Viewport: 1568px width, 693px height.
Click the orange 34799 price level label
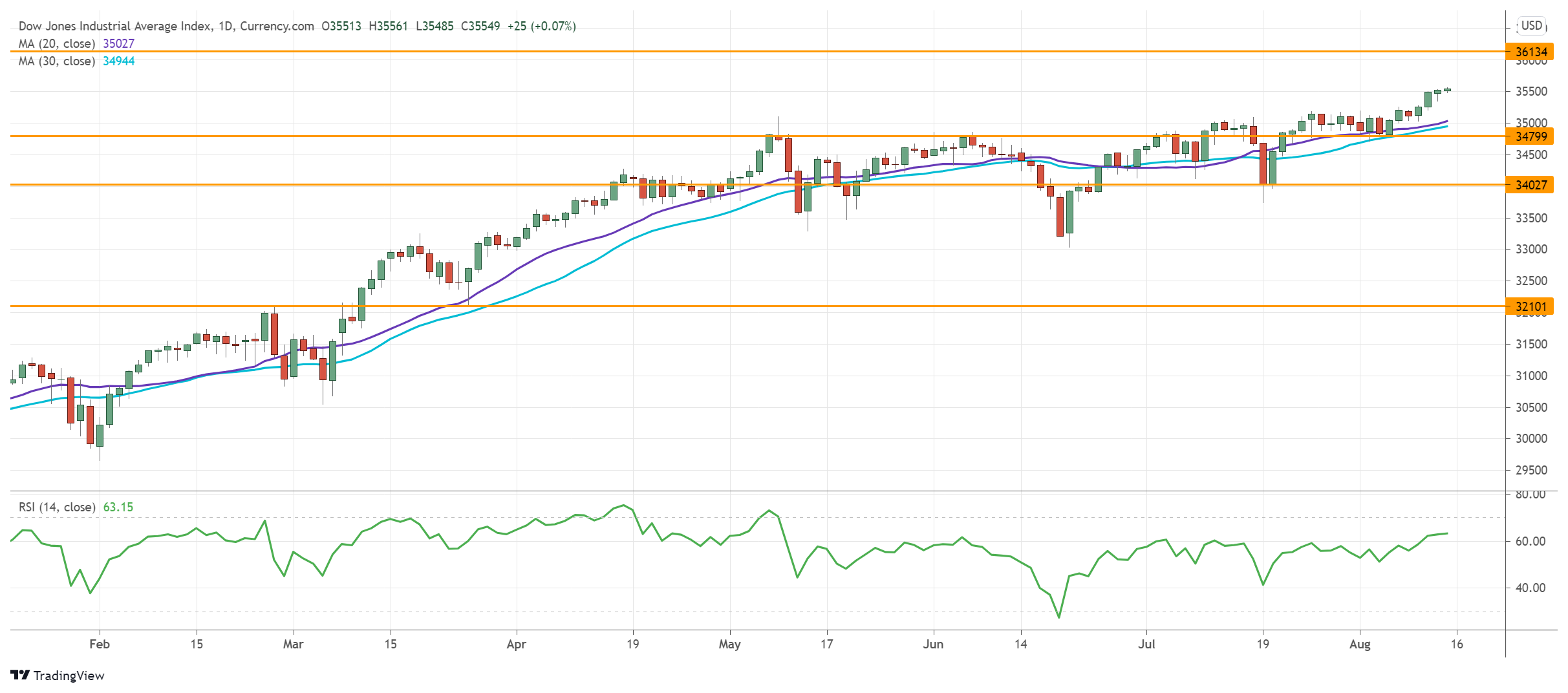[x=1531, y=136]
